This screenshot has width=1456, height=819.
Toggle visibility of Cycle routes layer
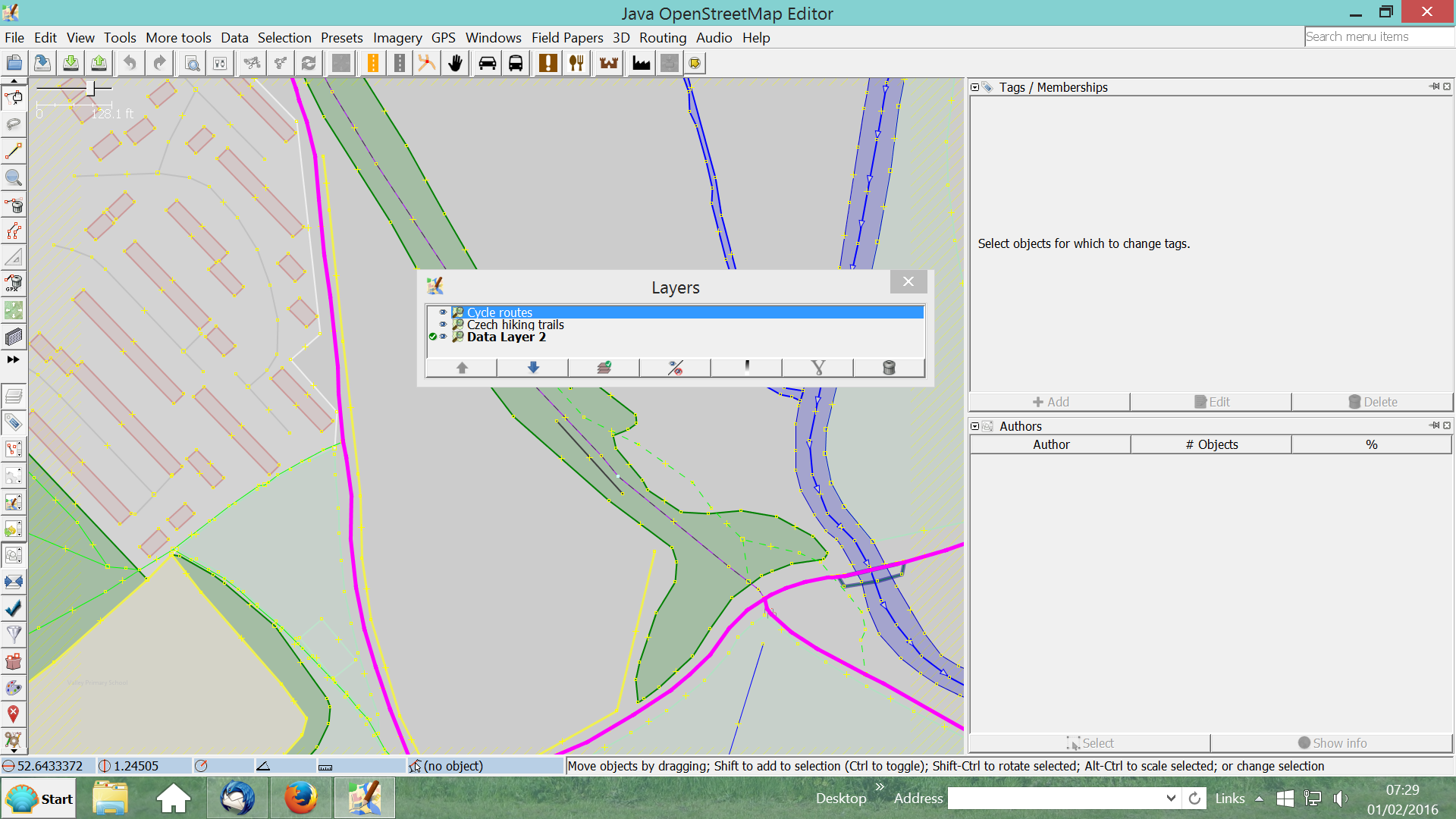tap(443, 312)
